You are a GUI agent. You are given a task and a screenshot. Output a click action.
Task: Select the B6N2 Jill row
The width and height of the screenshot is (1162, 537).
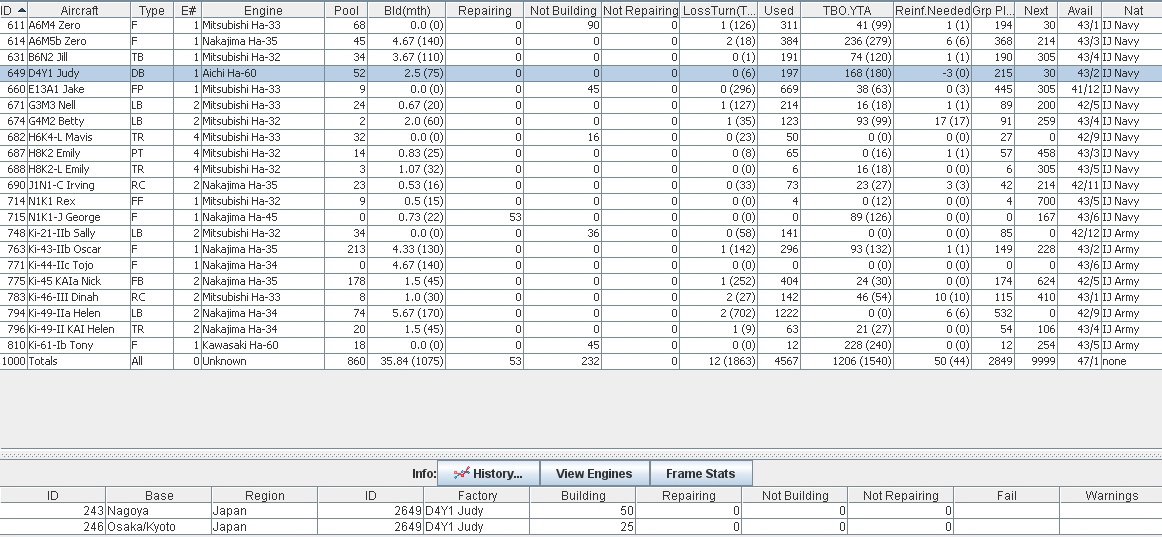coord(581,57)
